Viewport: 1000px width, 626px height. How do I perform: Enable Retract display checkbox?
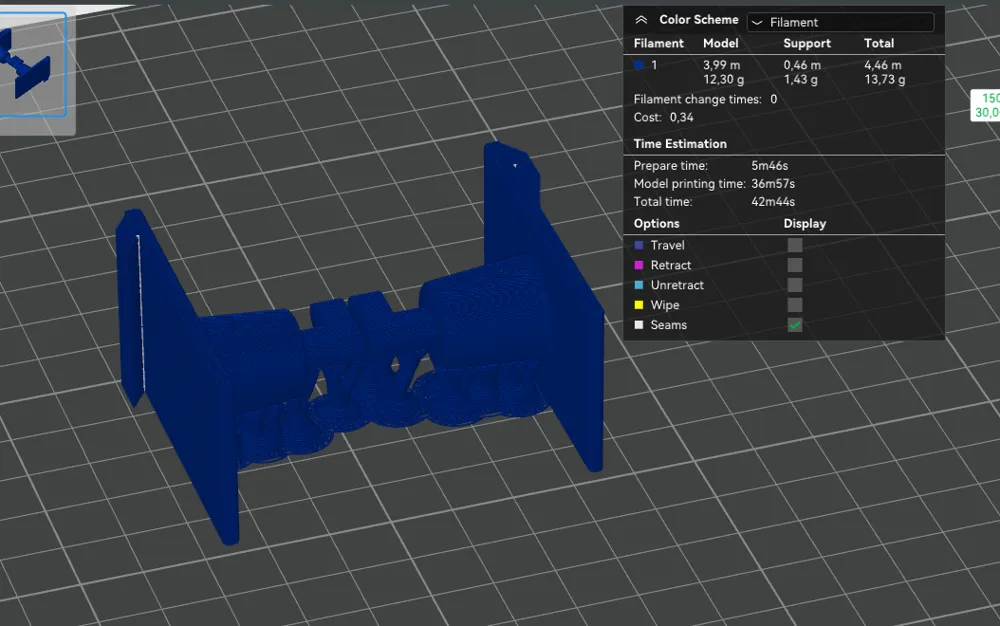795,265
